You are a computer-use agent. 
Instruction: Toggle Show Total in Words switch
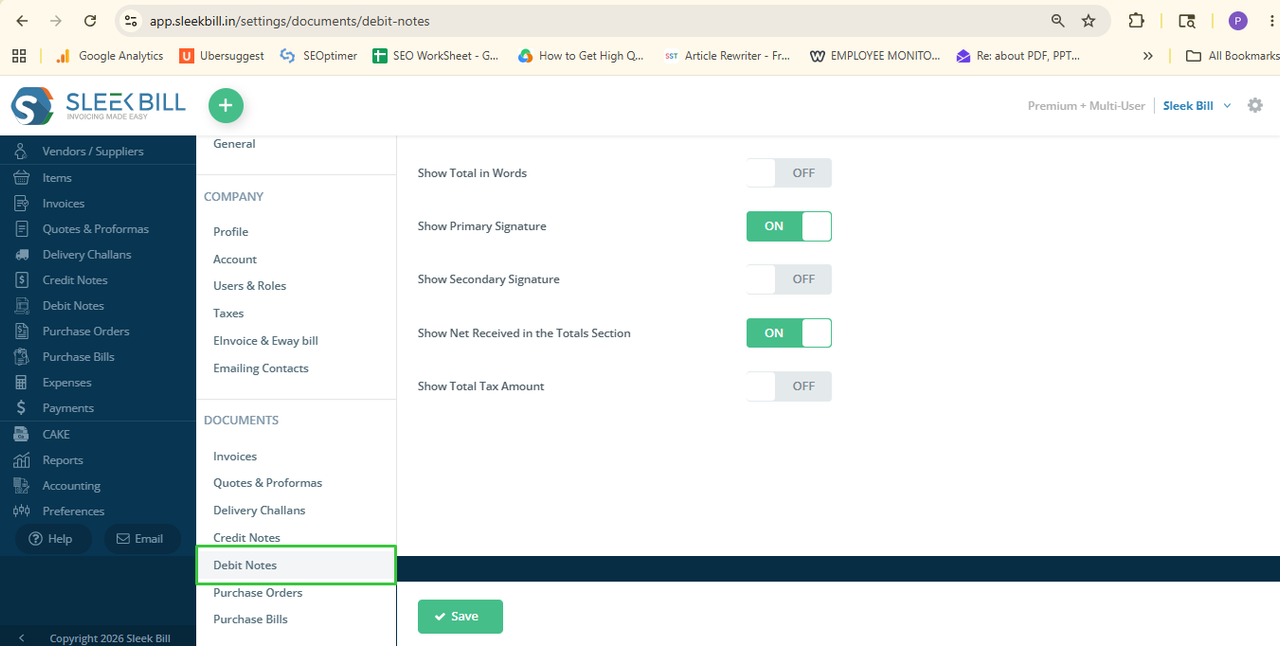pos(789,173)
